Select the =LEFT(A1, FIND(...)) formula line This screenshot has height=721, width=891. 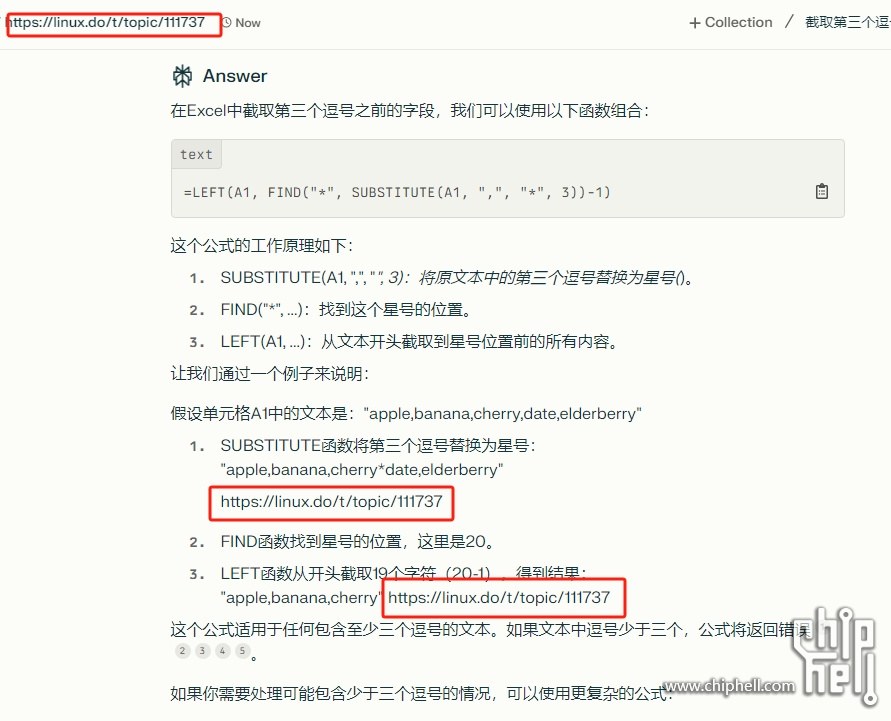[x=397, y=192]
